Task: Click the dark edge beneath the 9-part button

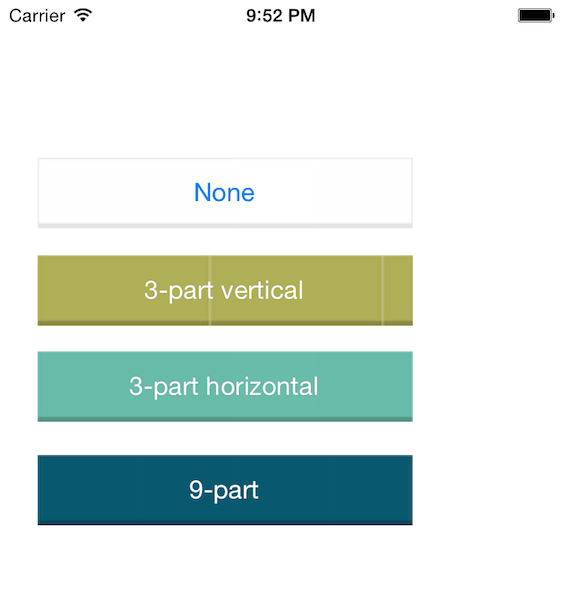Action: coord(225,523)
